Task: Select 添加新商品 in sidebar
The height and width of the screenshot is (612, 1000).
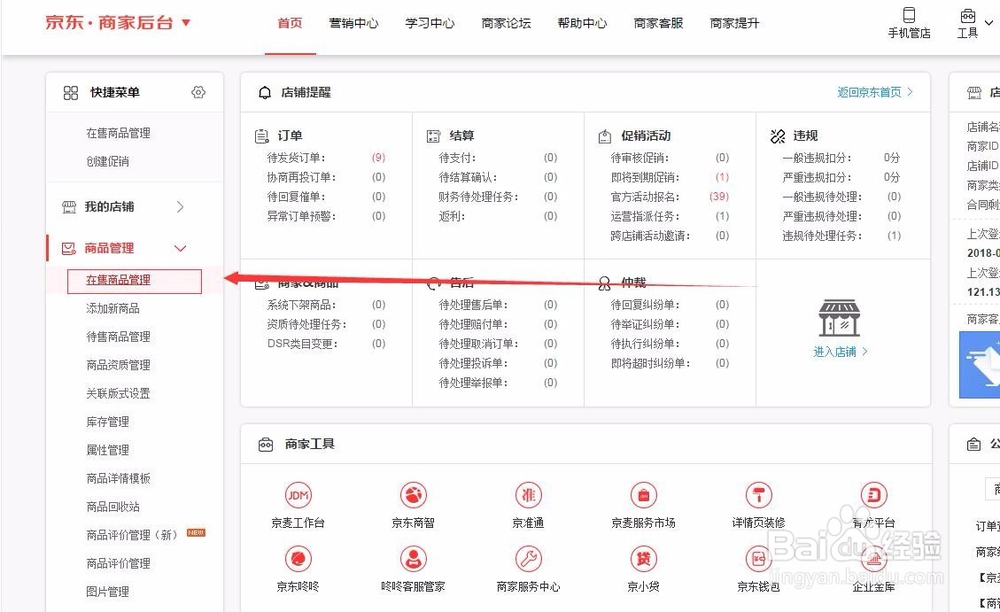Action: [x=113, y=309]
